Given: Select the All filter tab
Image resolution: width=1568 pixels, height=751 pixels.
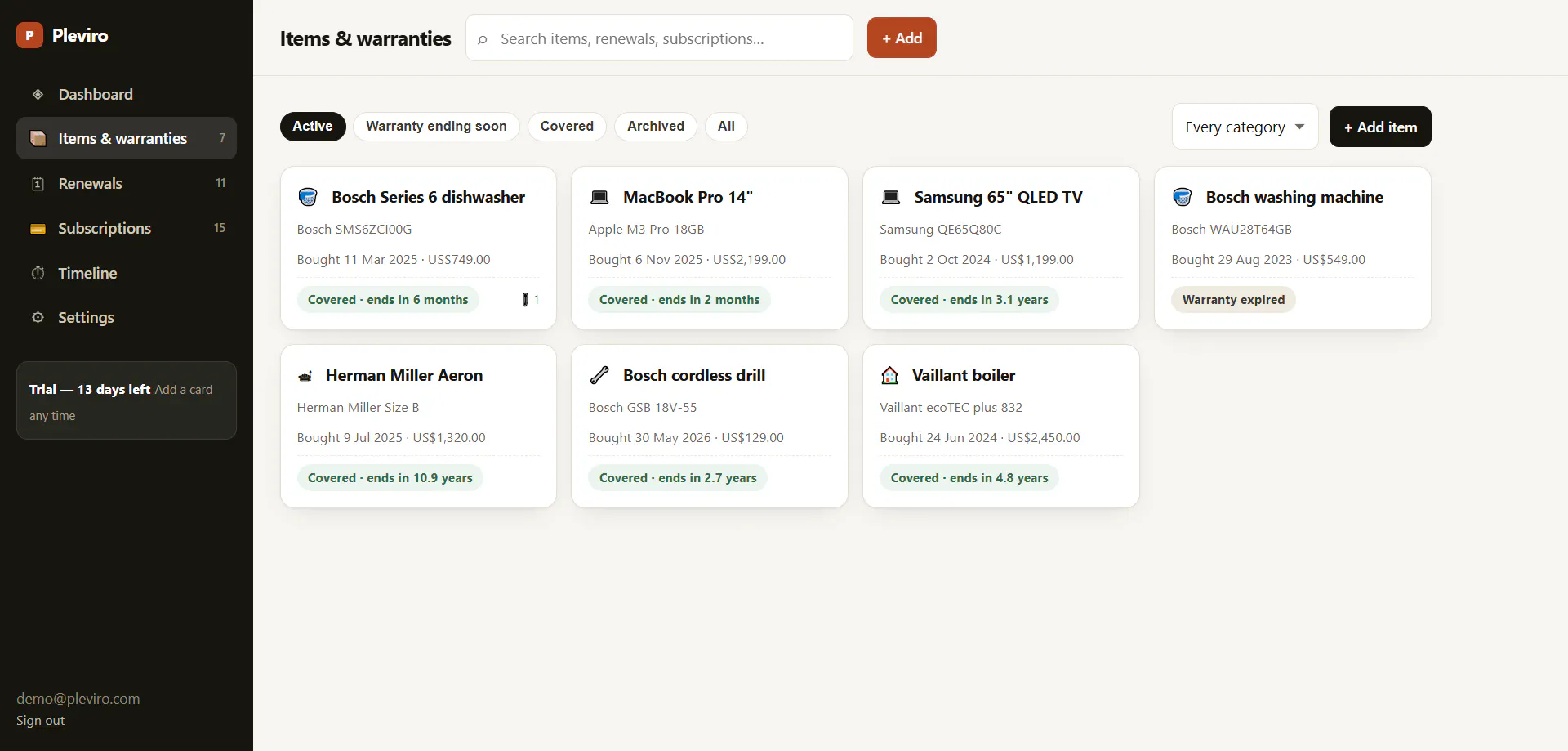Looking at the screenshot, I should [x=726, y=126].
